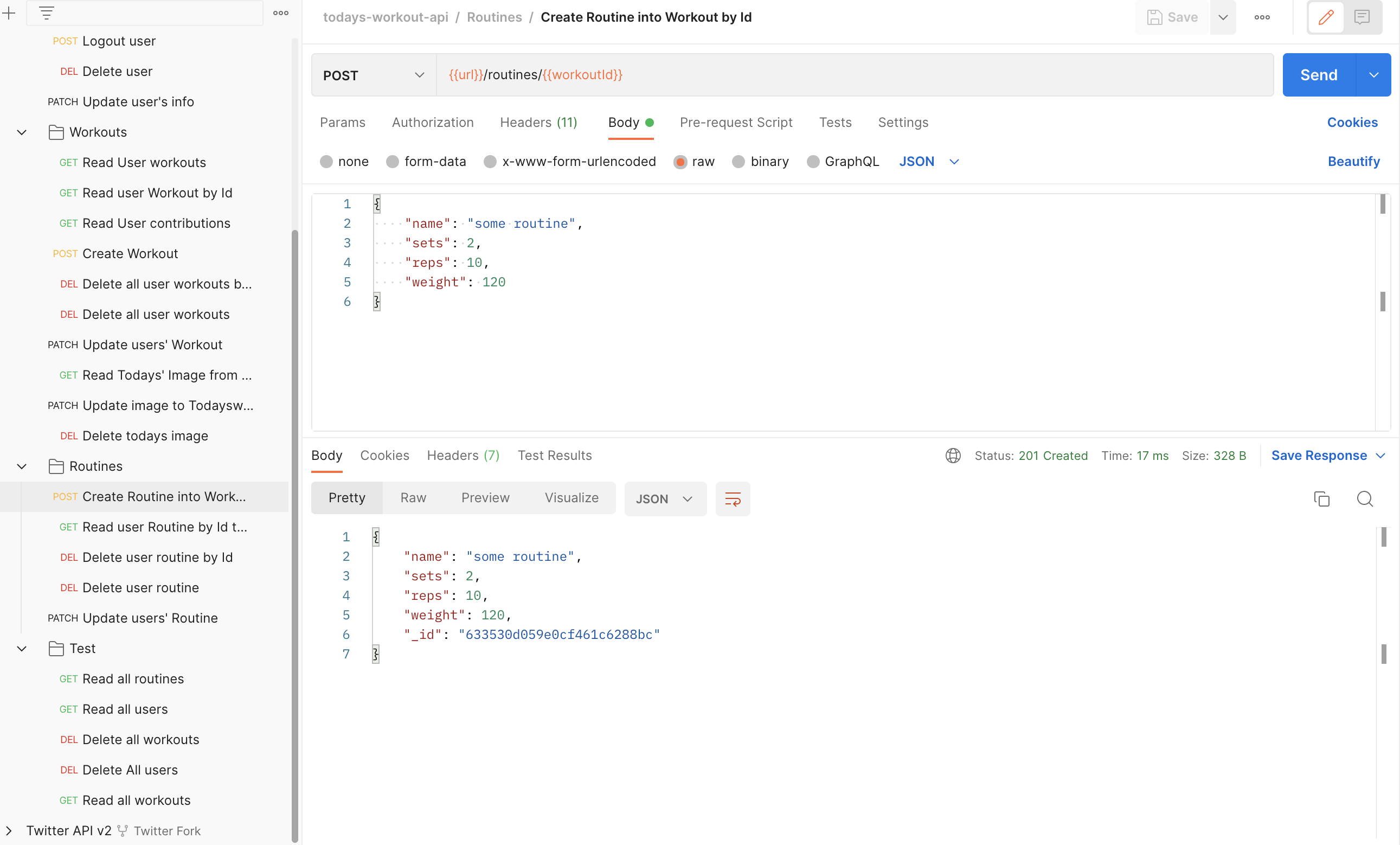Viewport: 1400px width, 845px height.
Task: Open more request actions via three-dots icon
Action: point(1261,17)
